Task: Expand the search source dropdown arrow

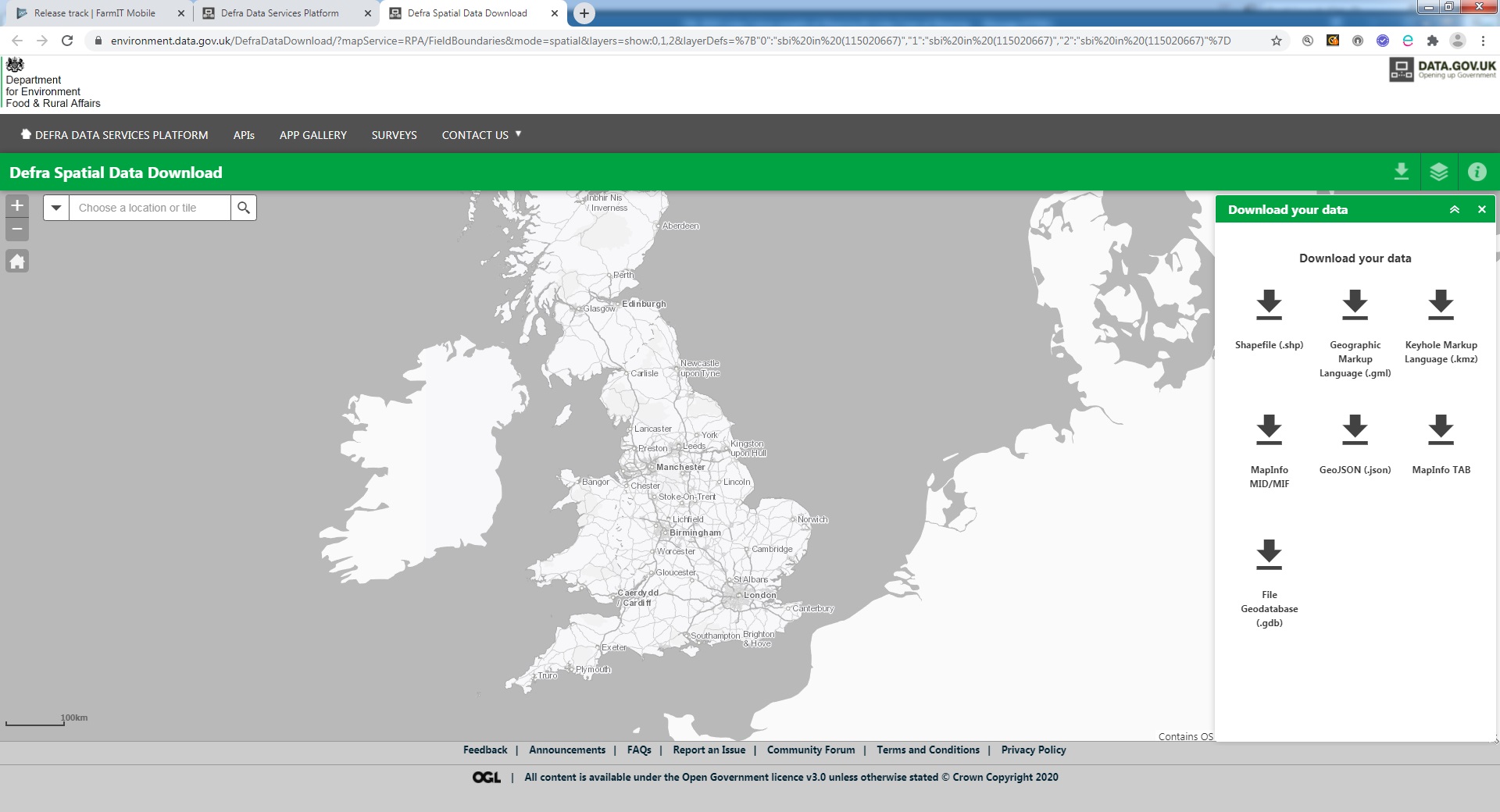Action: (x=56, y=208)
